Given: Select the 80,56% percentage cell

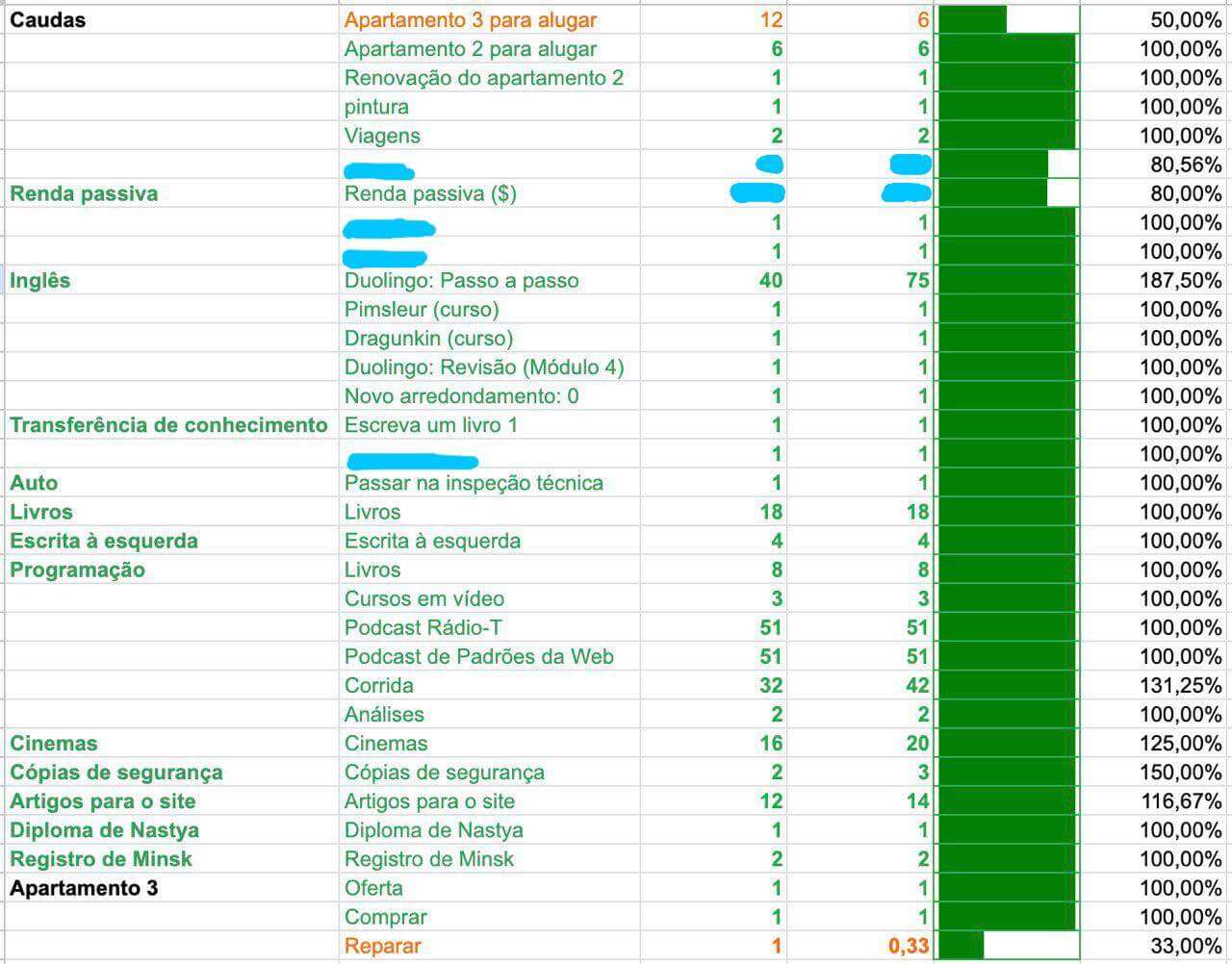Looking at the screenshot, I should pos(1155,165).
